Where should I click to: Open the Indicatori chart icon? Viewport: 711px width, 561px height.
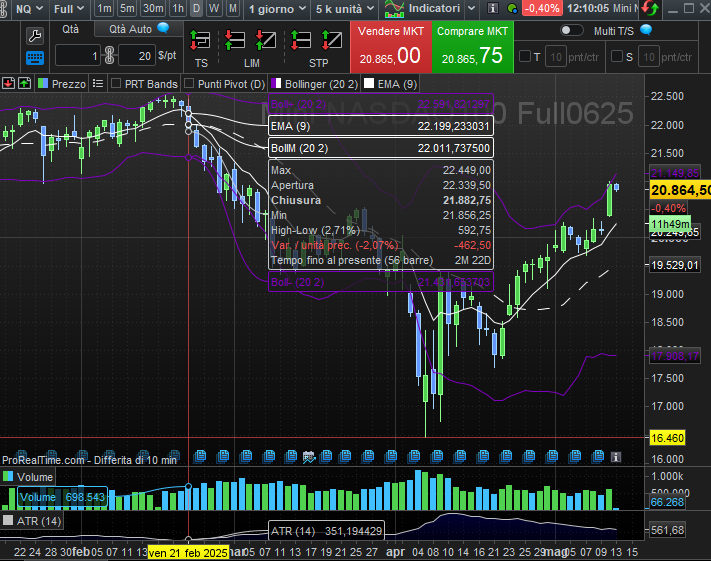395,8
